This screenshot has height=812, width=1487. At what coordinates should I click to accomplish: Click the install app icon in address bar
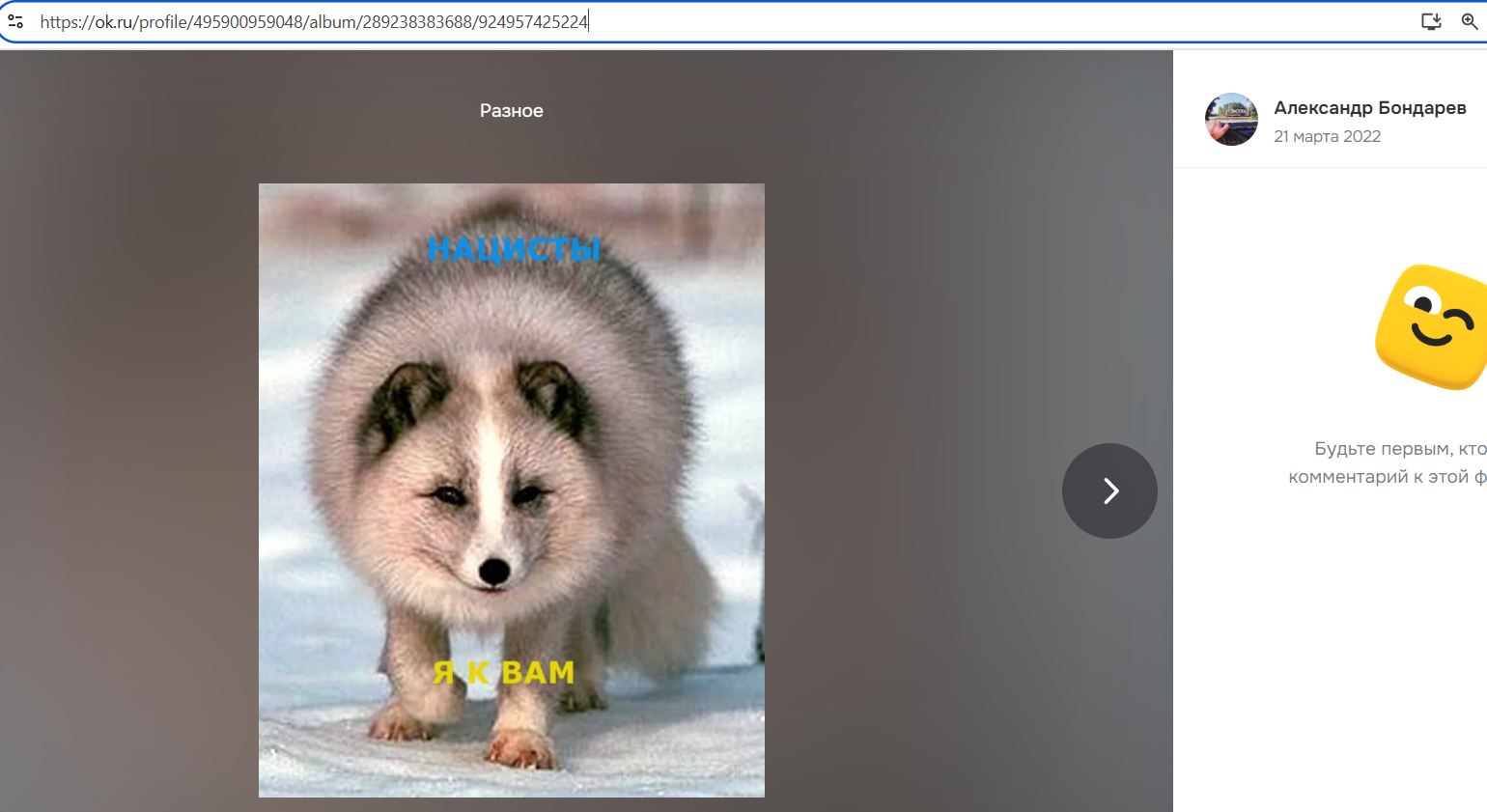coord(1431,21)
